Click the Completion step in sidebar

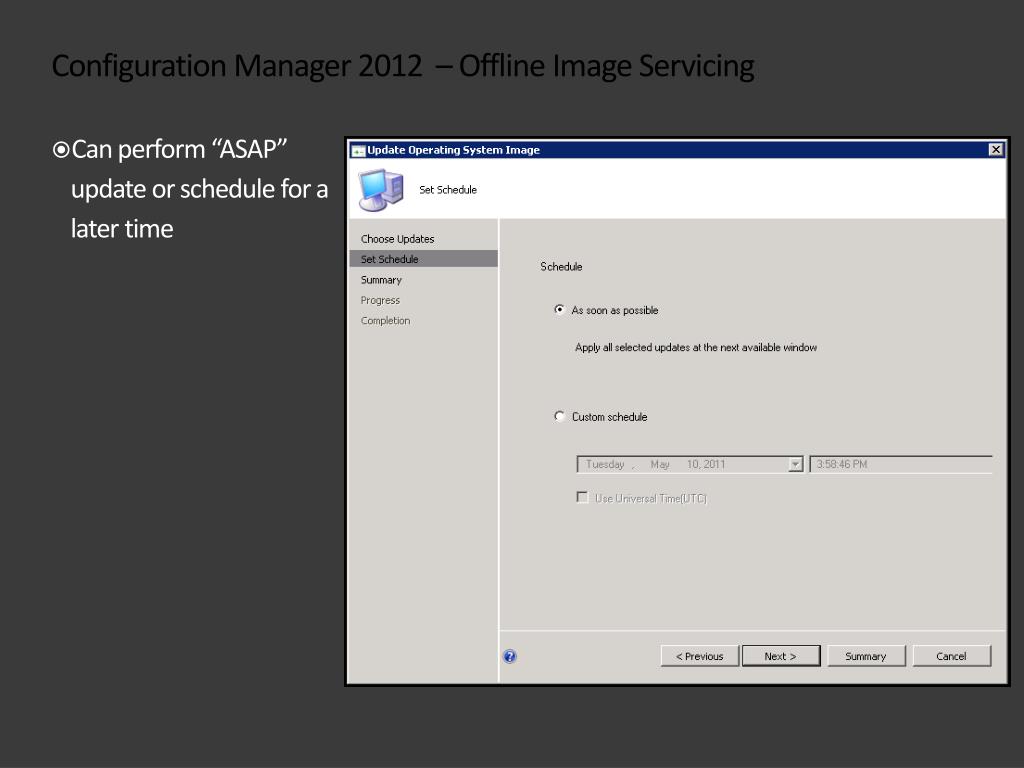coord(385,321)
